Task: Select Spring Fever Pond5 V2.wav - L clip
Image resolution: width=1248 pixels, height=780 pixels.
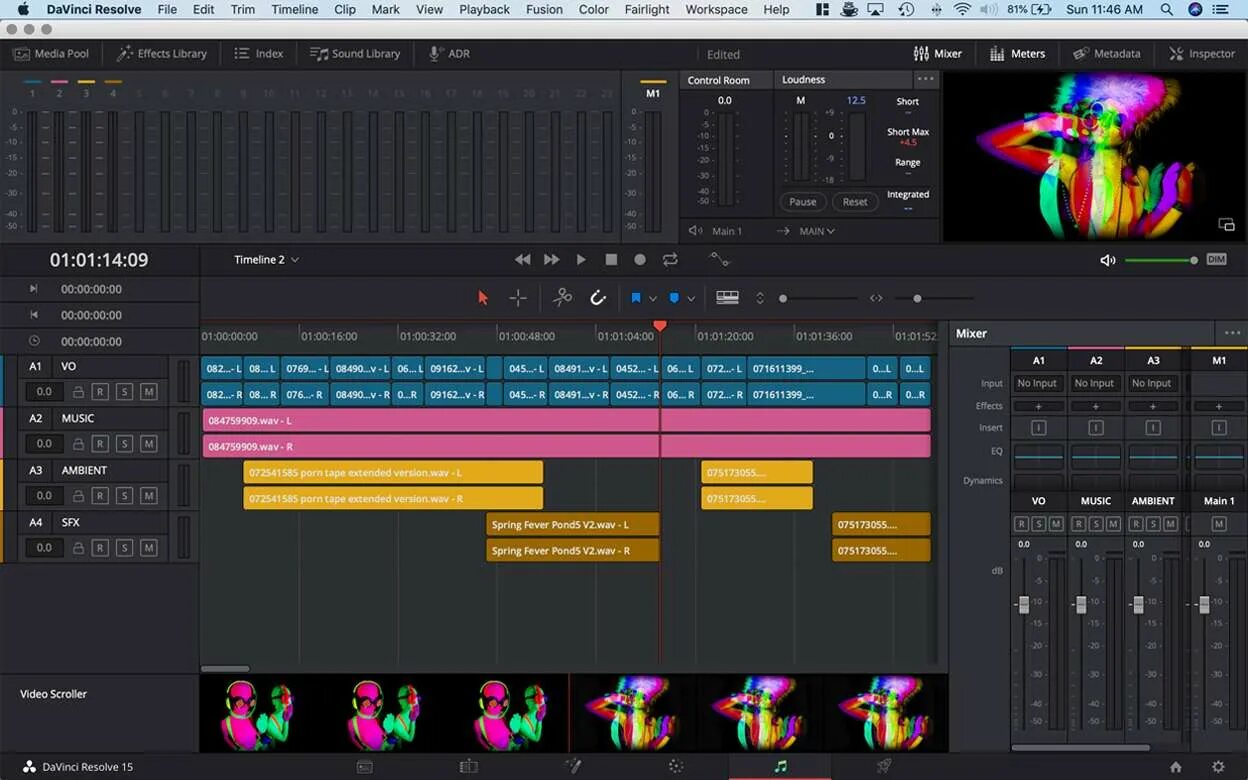Action: click(x=573, y=524)
